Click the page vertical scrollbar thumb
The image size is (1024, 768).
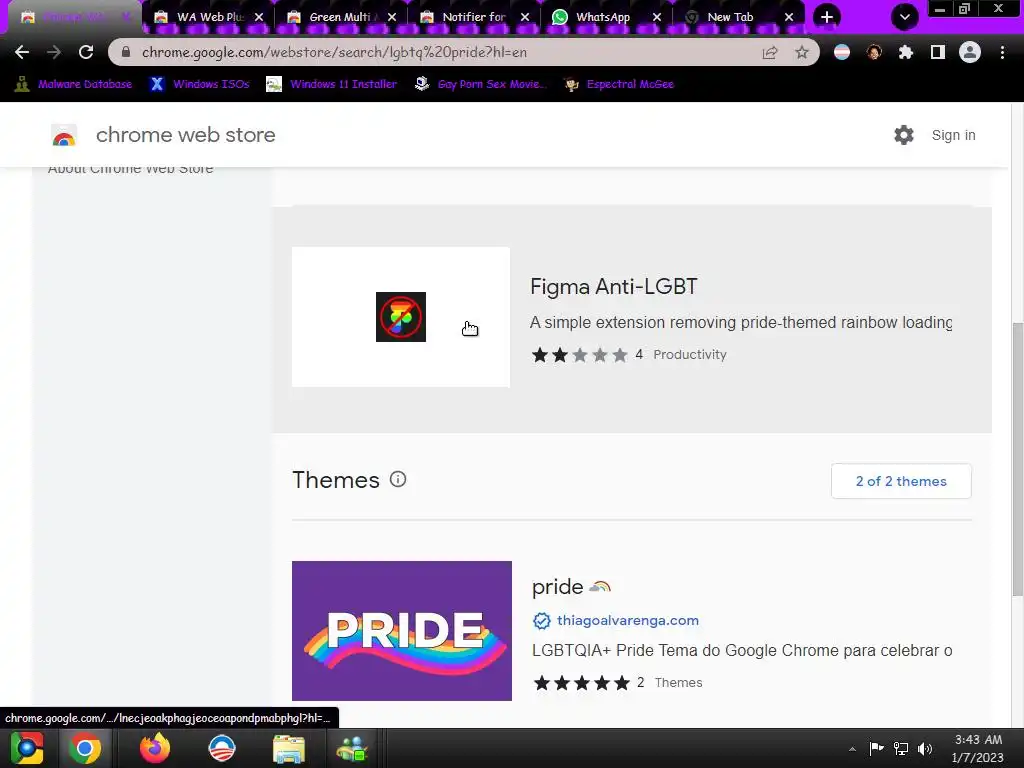(1017, 458)
